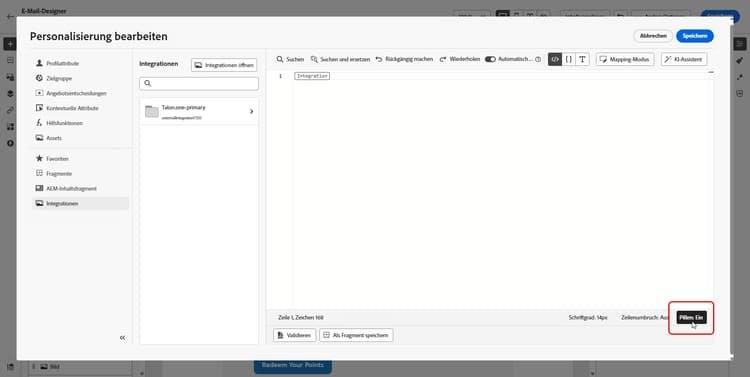Switch to the text T mode button

click(x=582, y=59)
